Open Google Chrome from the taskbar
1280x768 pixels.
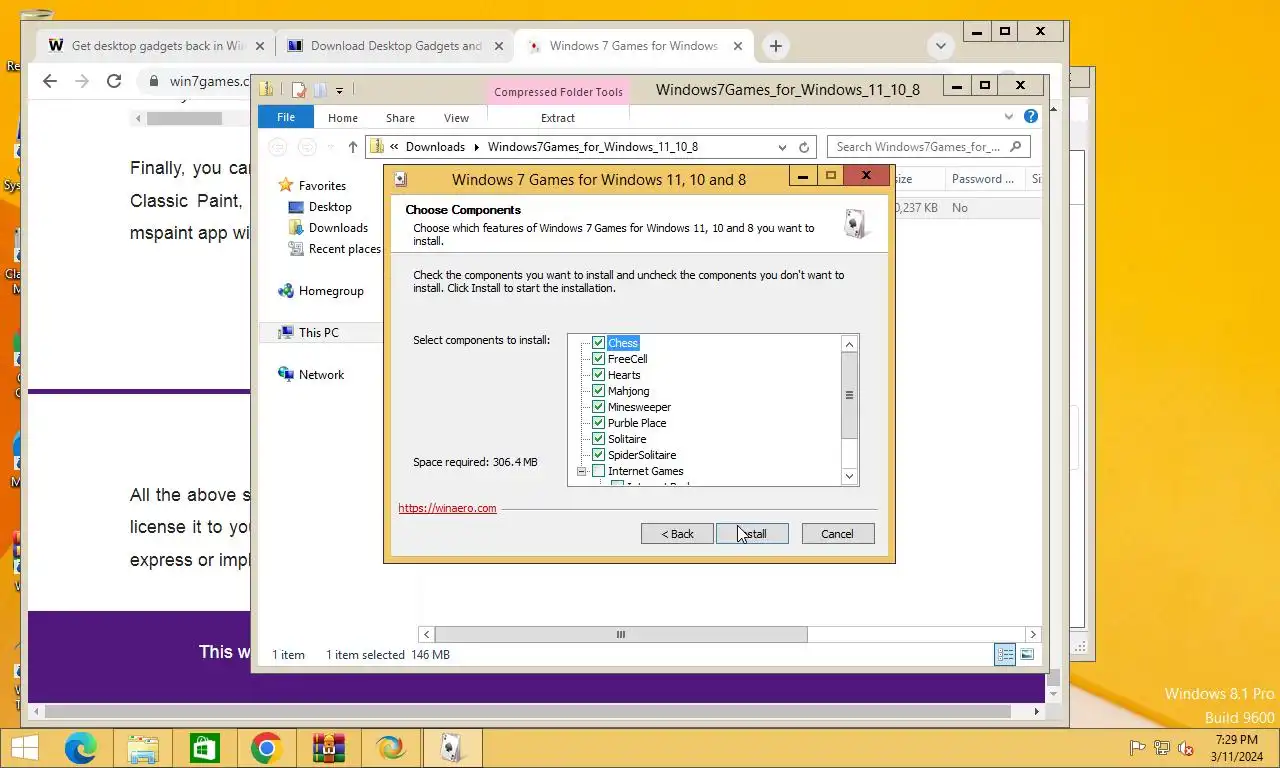click(x=266, y=748)
